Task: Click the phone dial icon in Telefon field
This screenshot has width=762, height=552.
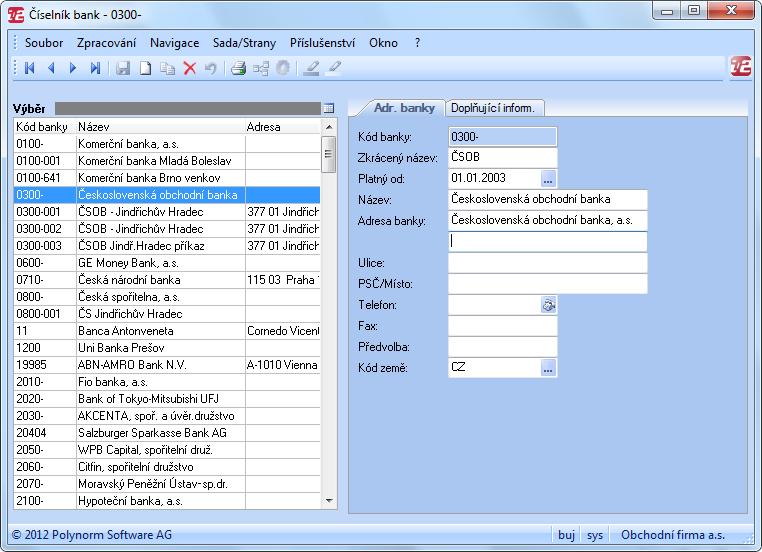Action: point(549,305)
